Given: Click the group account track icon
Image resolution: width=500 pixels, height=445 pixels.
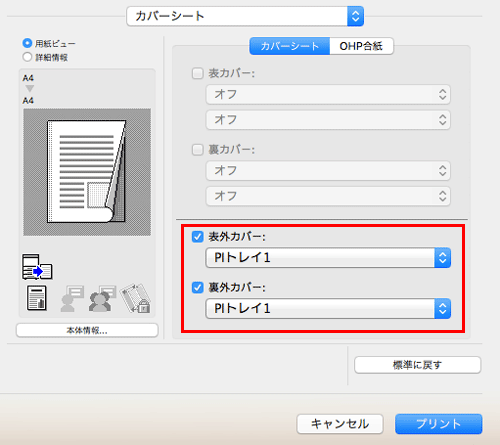Looking at the screenshot, I should (102, 298).
